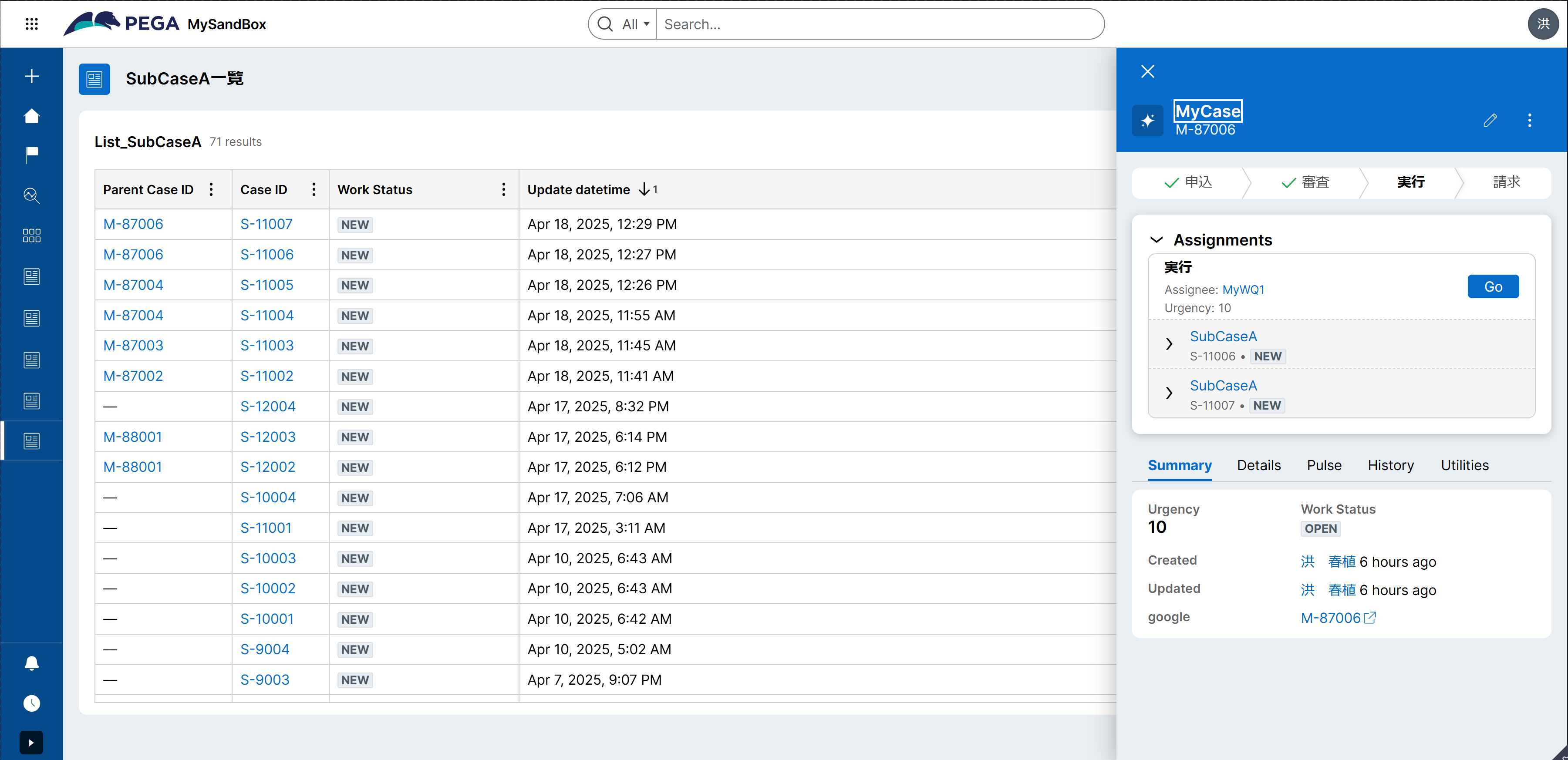Image resolution: width=1568 pixels, height=760 pixels.
Task: Click the pencil edit icon for MyCase
Action: 1490,120
